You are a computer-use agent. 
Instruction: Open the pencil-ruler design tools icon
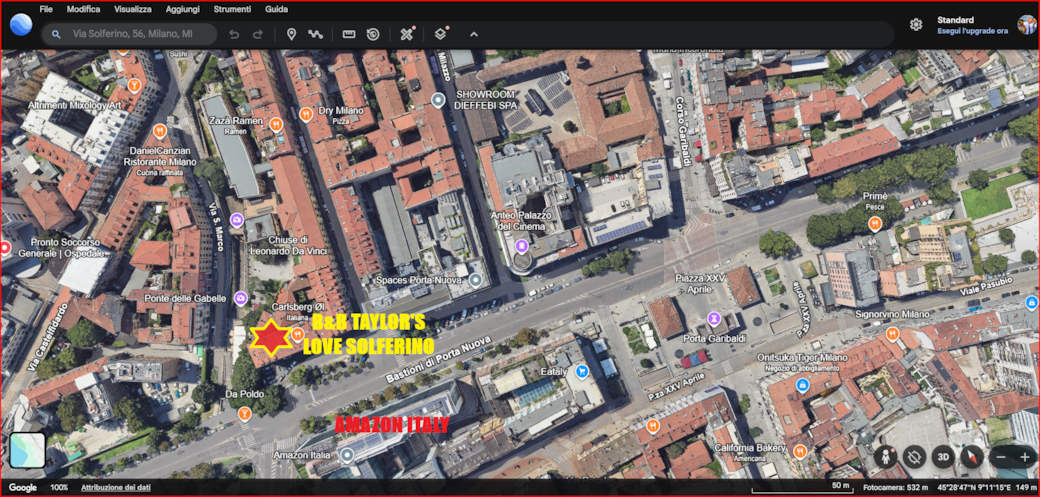point(407,35)
